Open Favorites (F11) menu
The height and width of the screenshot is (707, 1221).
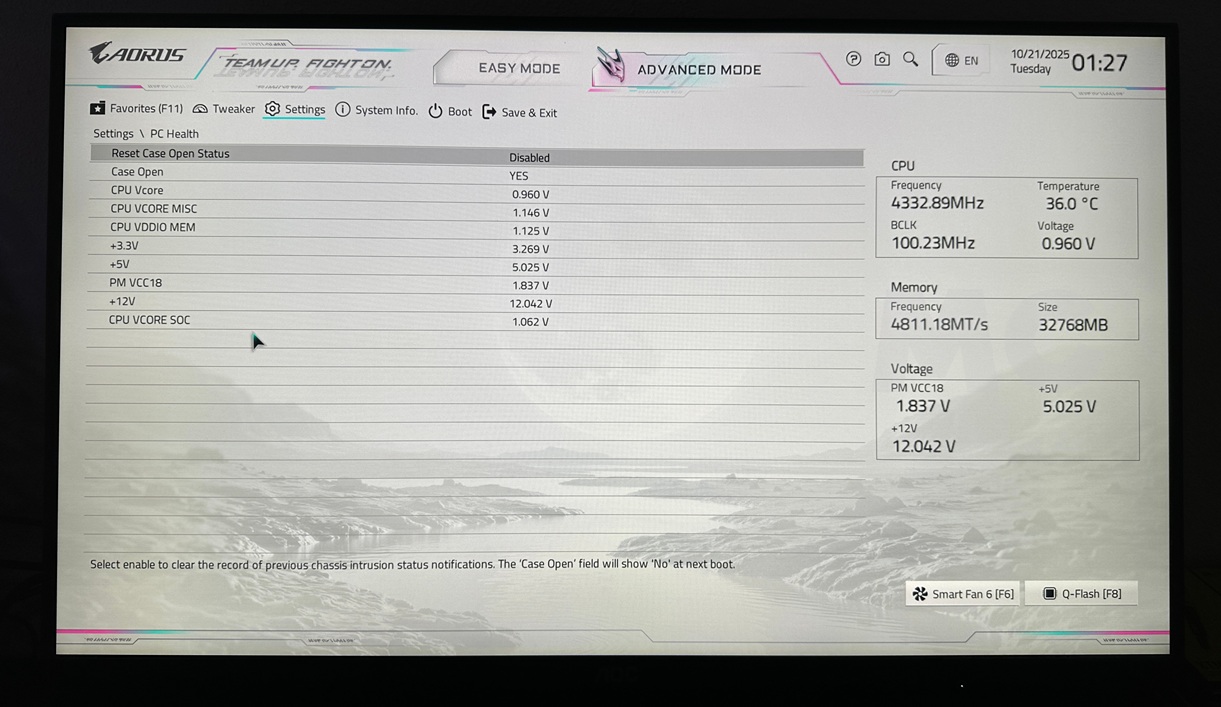point(136,108)
